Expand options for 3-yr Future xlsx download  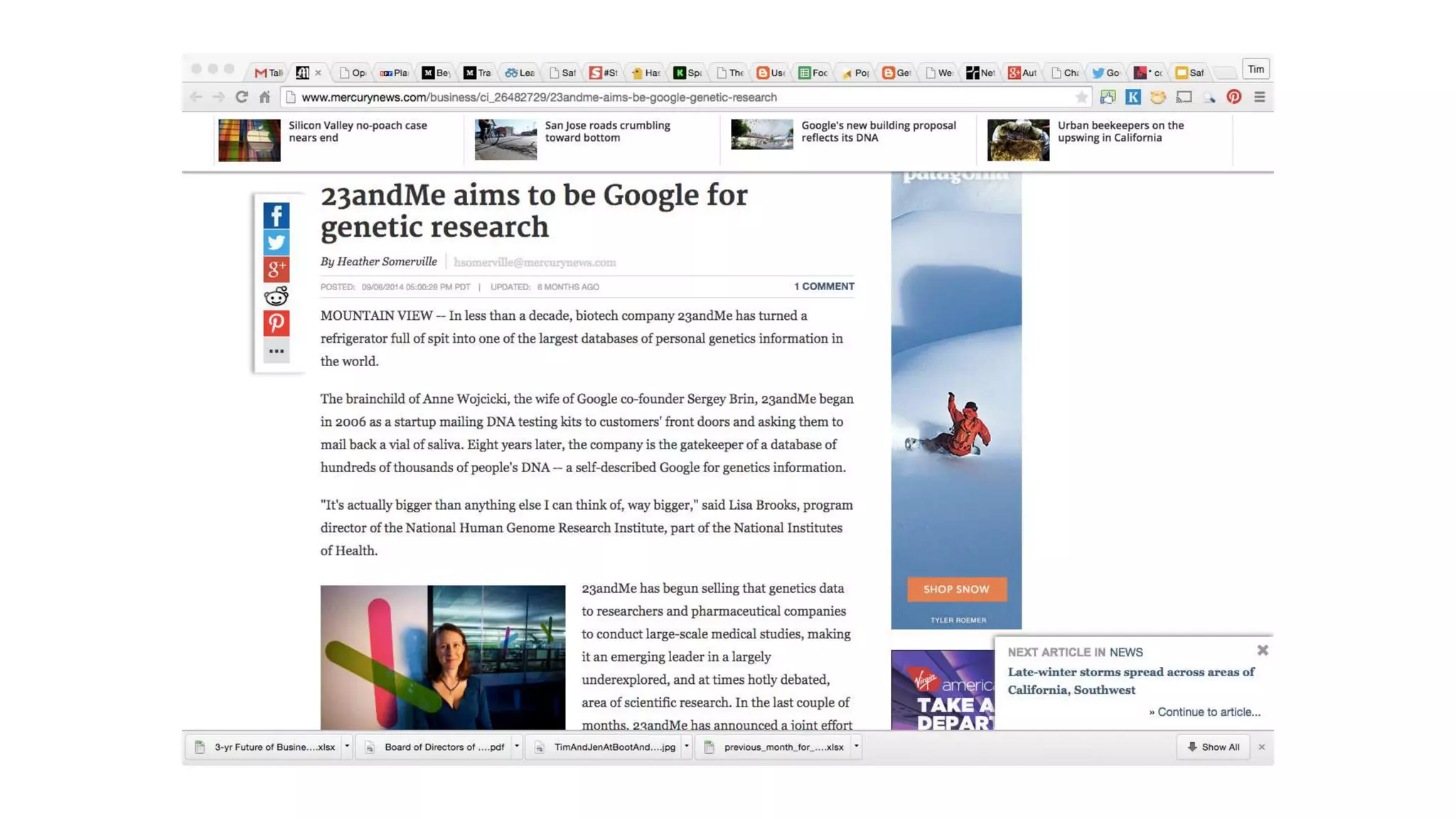coord(347,746)
